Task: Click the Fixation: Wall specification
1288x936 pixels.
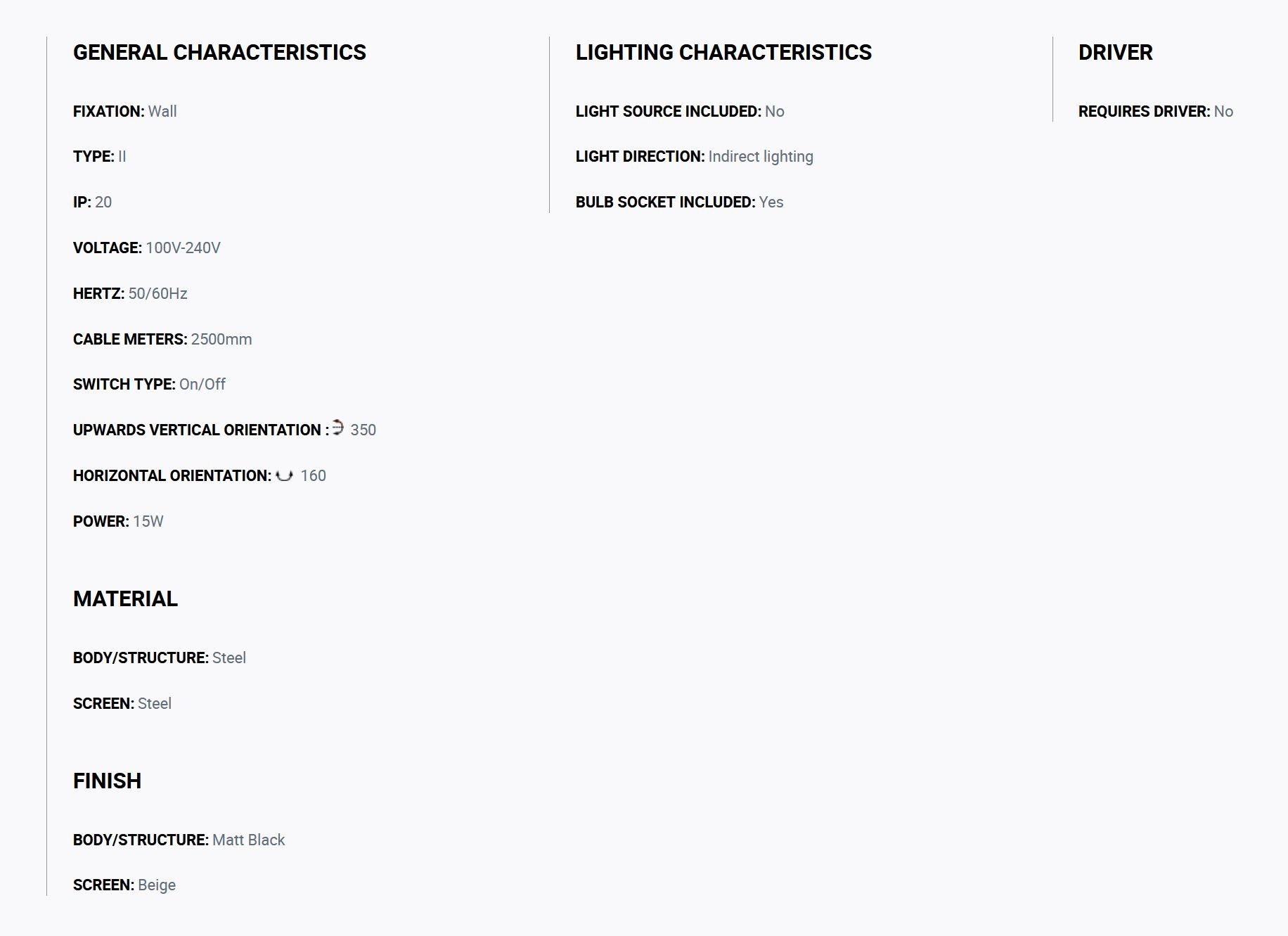Action: (x=125, y=111)
